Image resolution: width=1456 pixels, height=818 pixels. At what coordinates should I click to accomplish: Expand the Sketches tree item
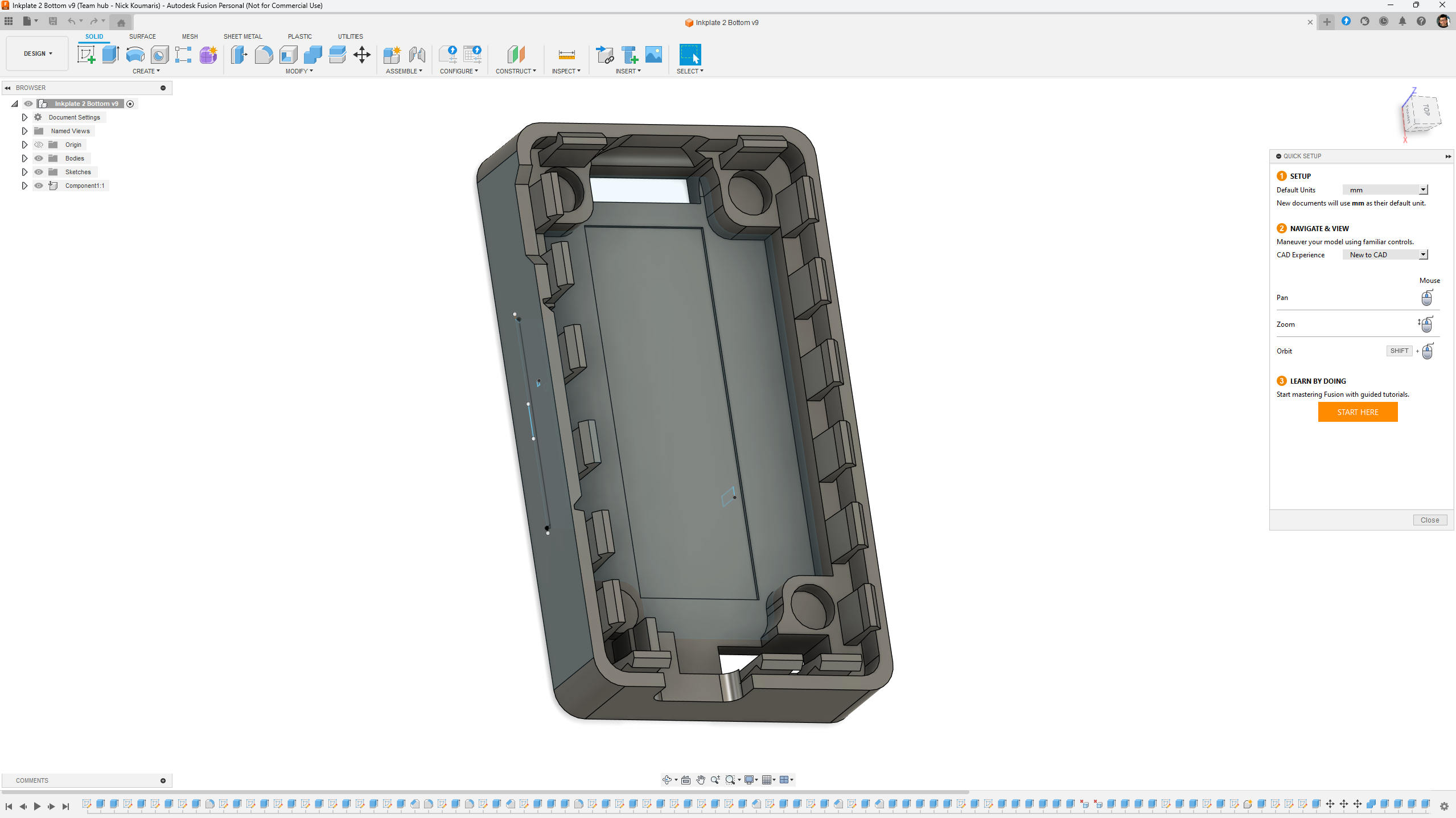point(24,172)
